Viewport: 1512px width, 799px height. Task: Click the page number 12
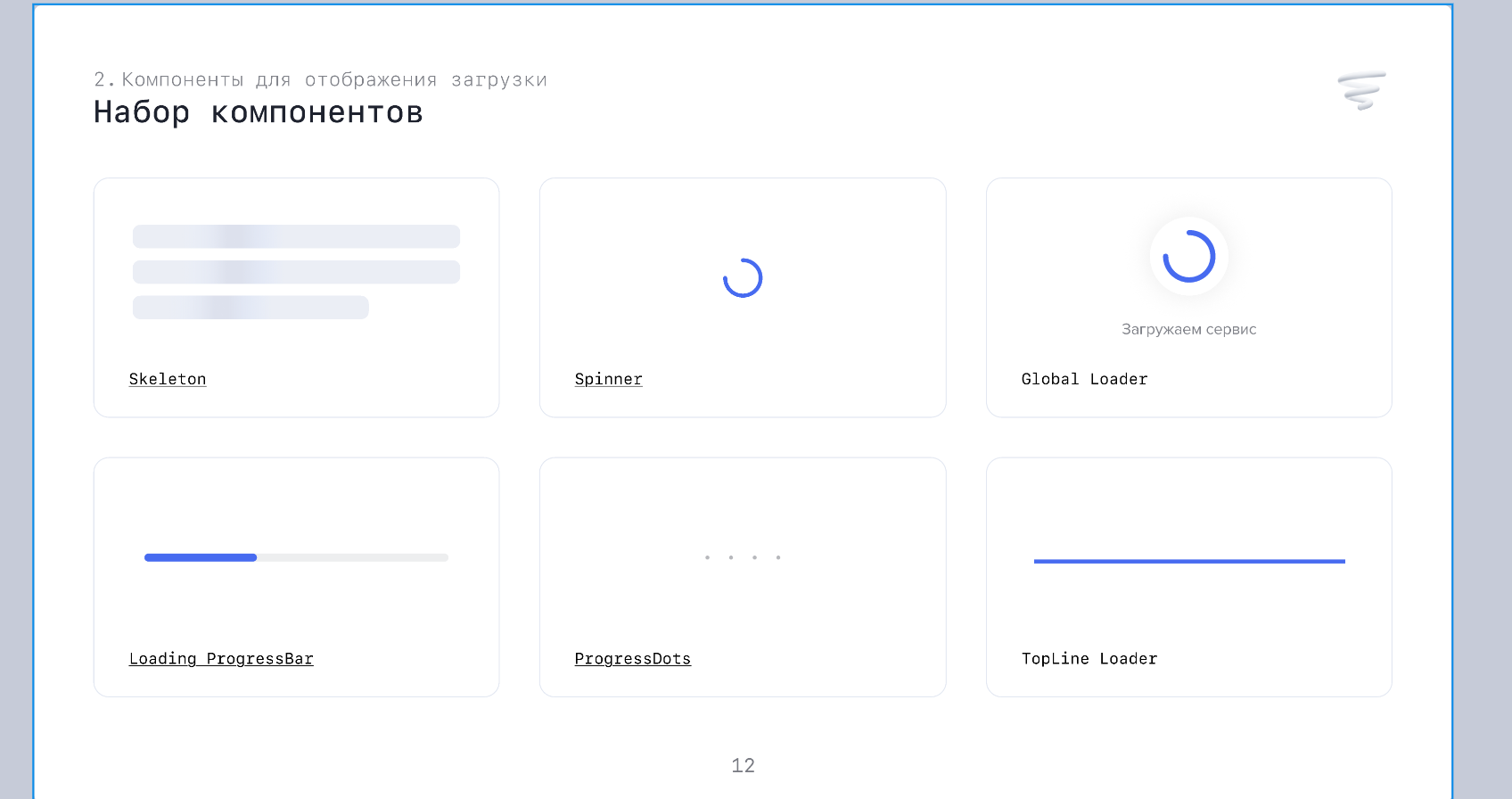click(743, 765)
